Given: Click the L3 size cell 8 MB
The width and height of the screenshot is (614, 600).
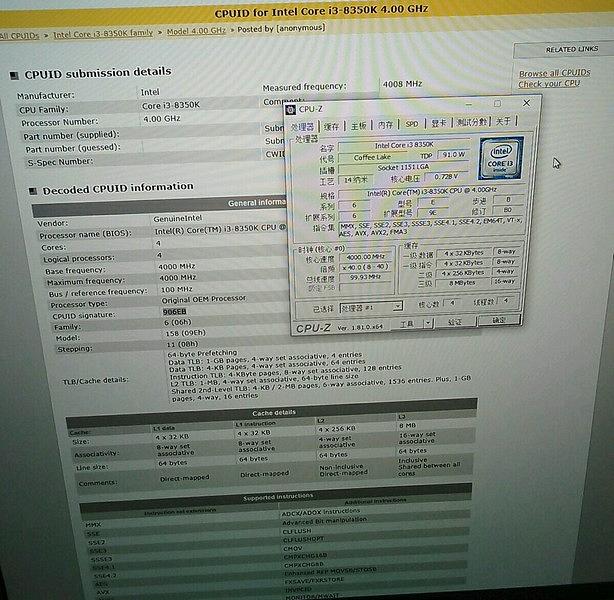Looking at the screenshot, I should [408, 425].
